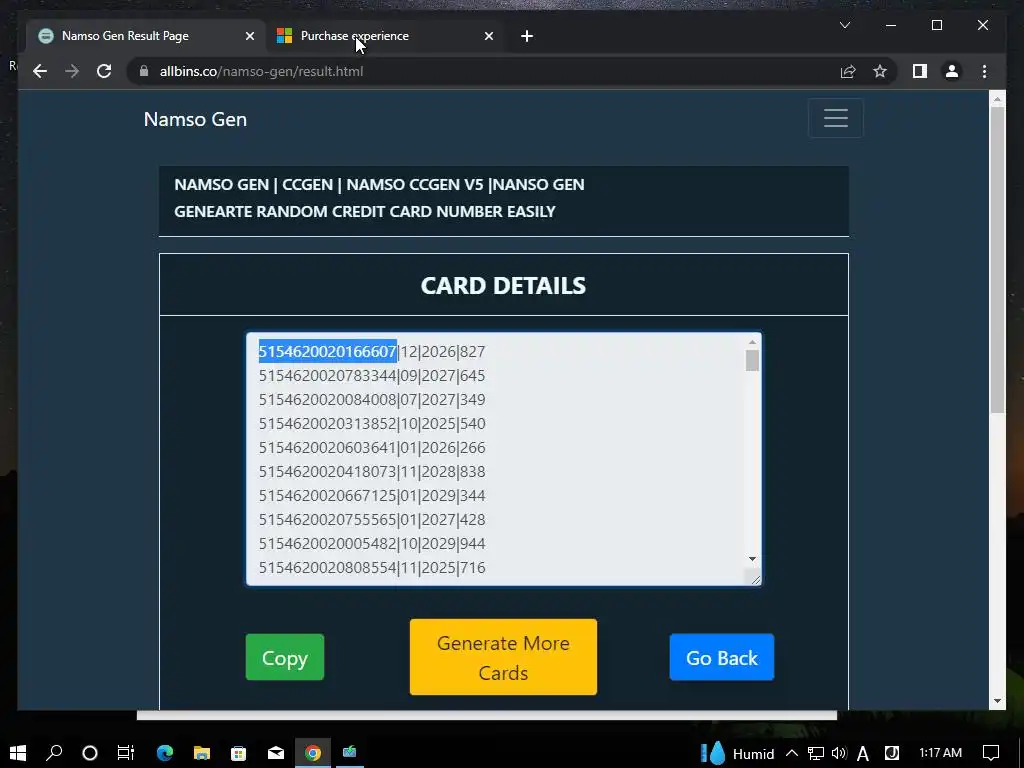Click the row ending in 09|2027|645
The width and height of the screenshot is (1024, 768).
coord(372,376)
